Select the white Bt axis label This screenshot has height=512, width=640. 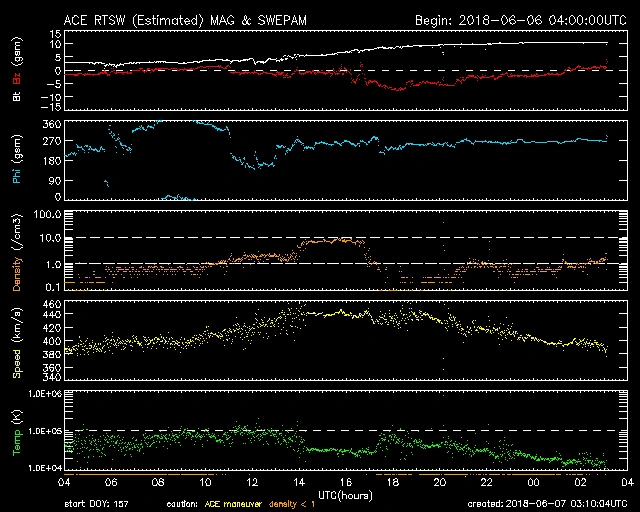tap(15, 97)
